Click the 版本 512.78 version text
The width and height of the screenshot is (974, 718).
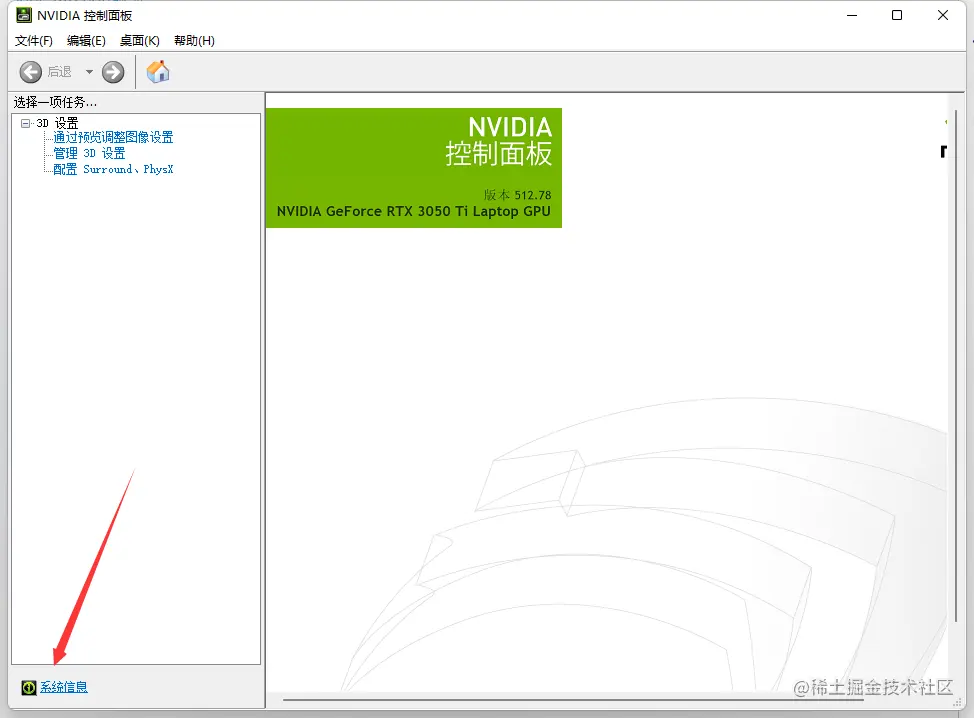pos(517,195)
